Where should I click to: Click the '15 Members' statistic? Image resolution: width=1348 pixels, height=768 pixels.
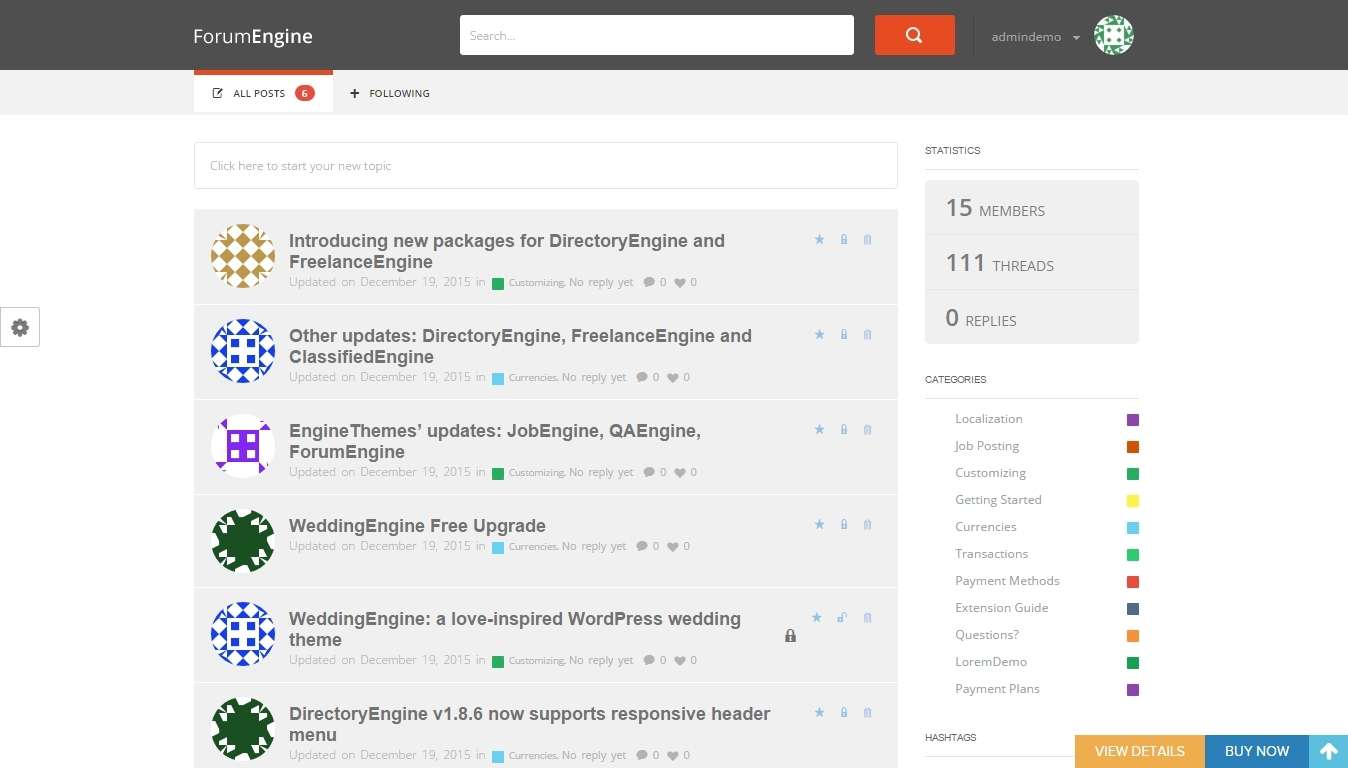point(1031,208)
